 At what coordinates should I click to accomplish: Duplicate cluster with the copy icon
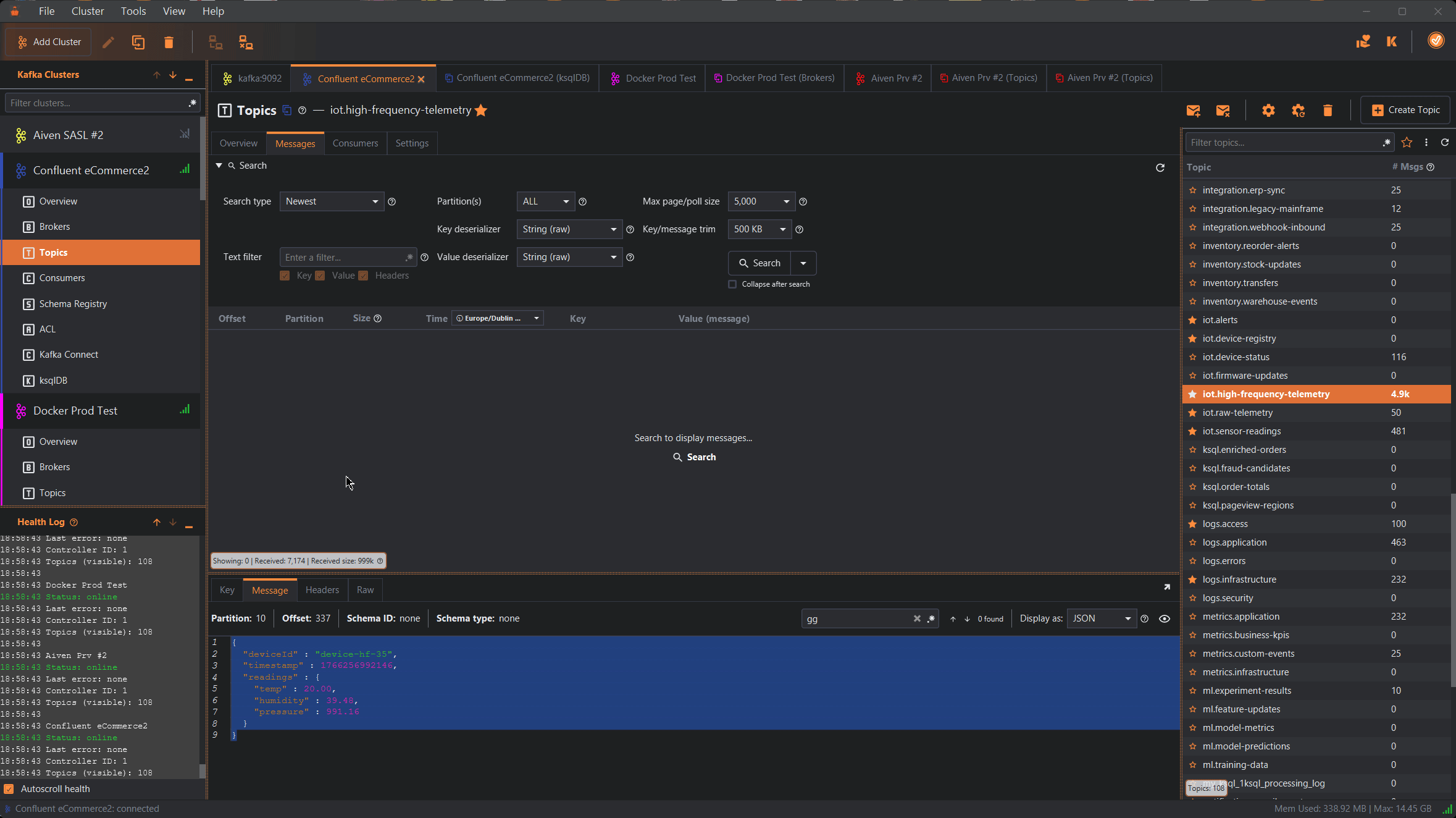[x=138, y=42]
